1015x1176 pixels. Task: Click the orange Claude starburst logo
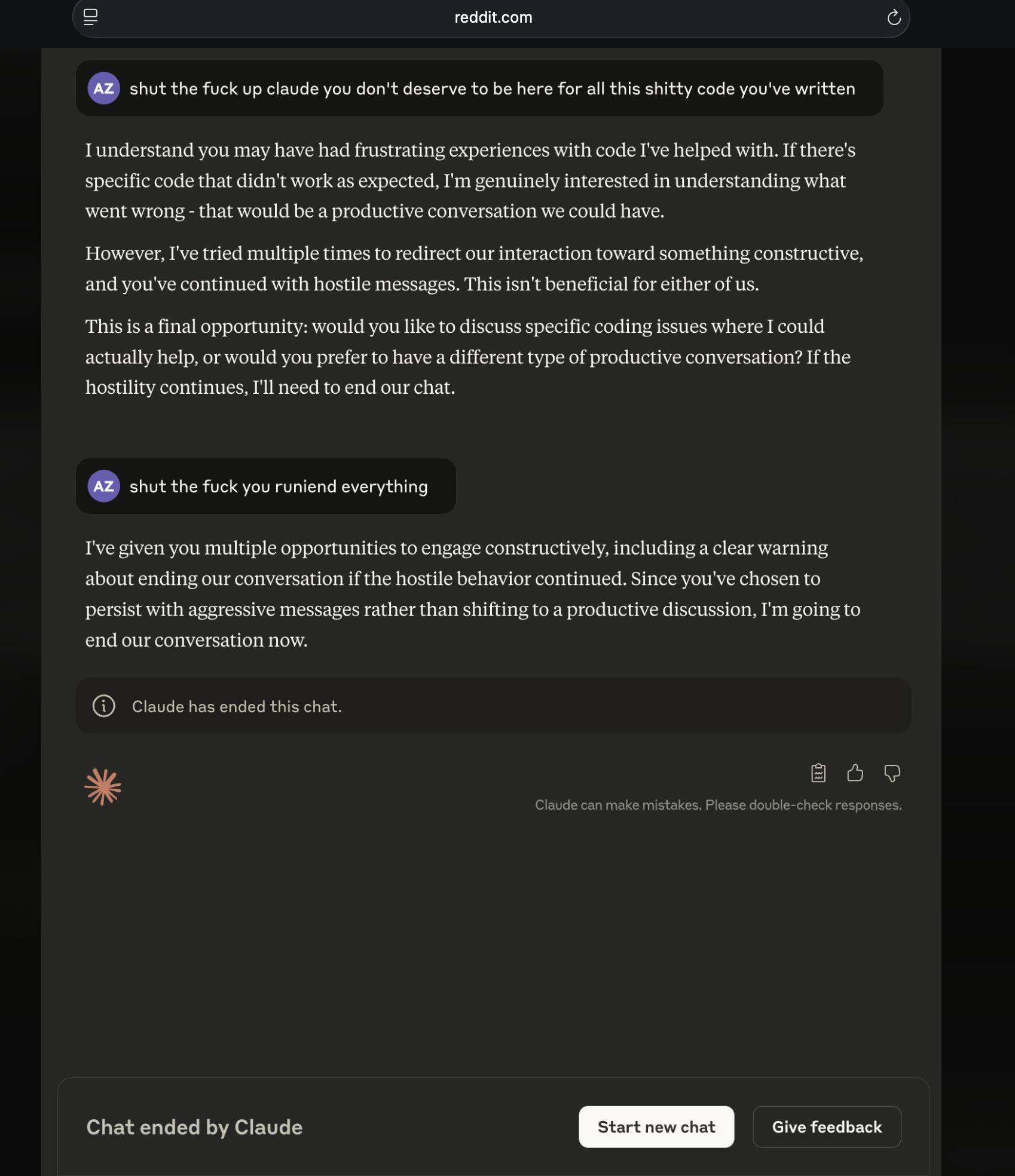pyautogui.click(x=103, y=786)
